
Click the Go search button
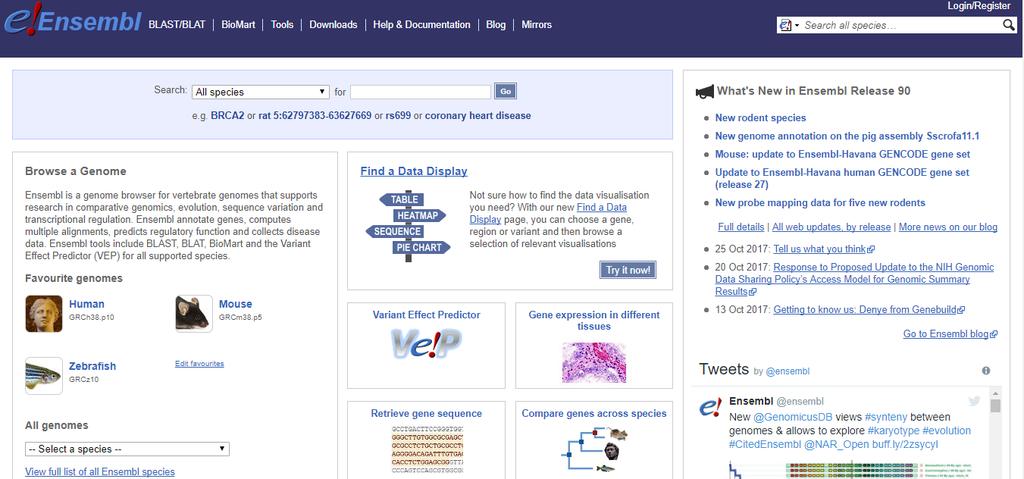point(505,91)
